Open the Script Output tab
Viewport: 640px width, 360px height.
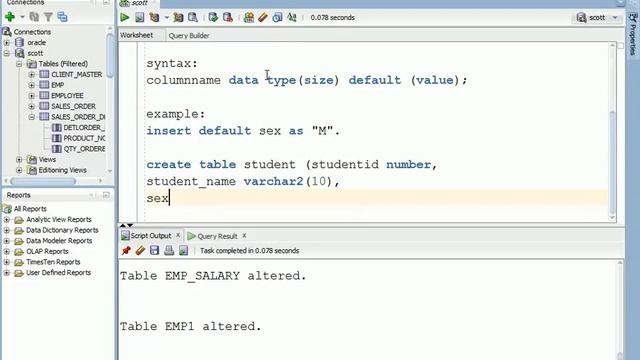[151, 236]
